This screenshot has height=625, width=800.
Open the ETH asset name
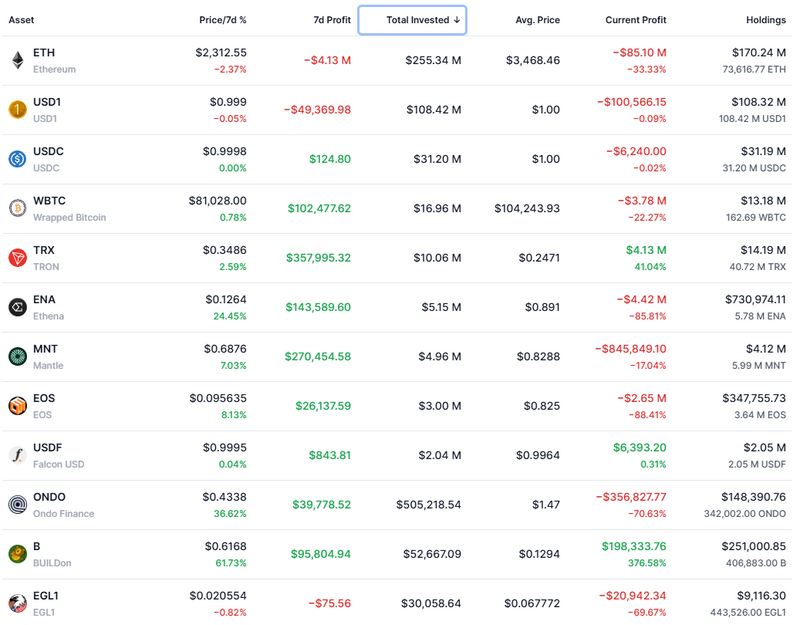44,53
